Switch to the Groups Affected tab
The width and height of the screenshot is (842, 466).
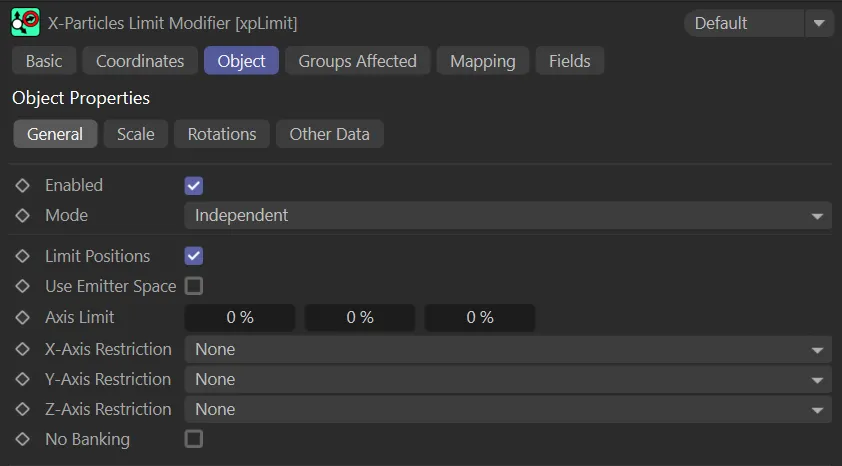[x=357, y=61]
